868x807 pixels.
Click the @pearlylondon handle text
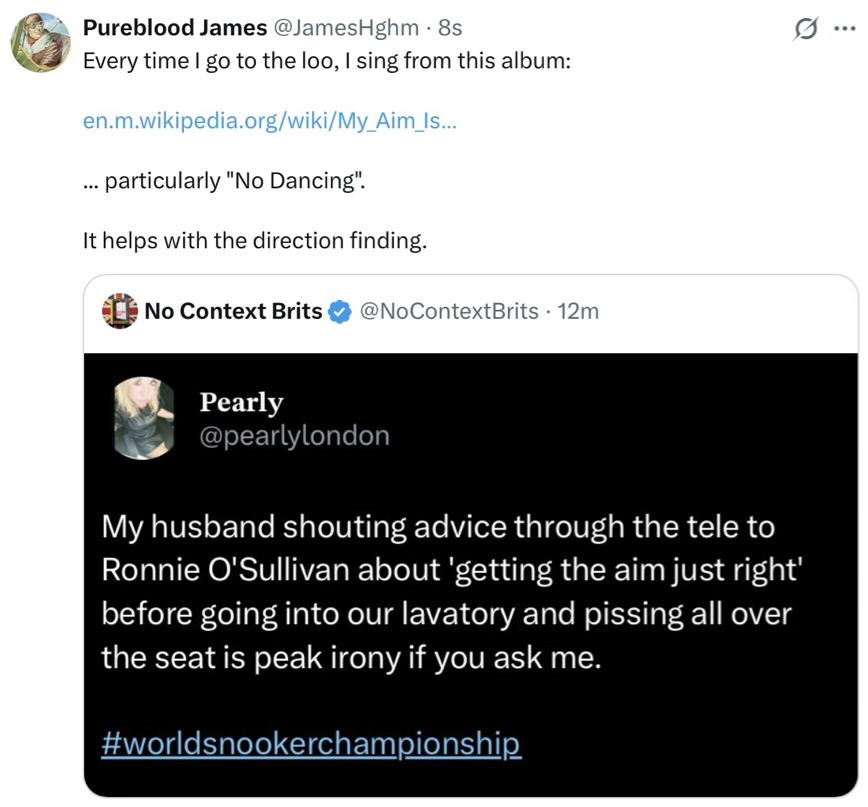pyautogui.click(x=294, y=436)
